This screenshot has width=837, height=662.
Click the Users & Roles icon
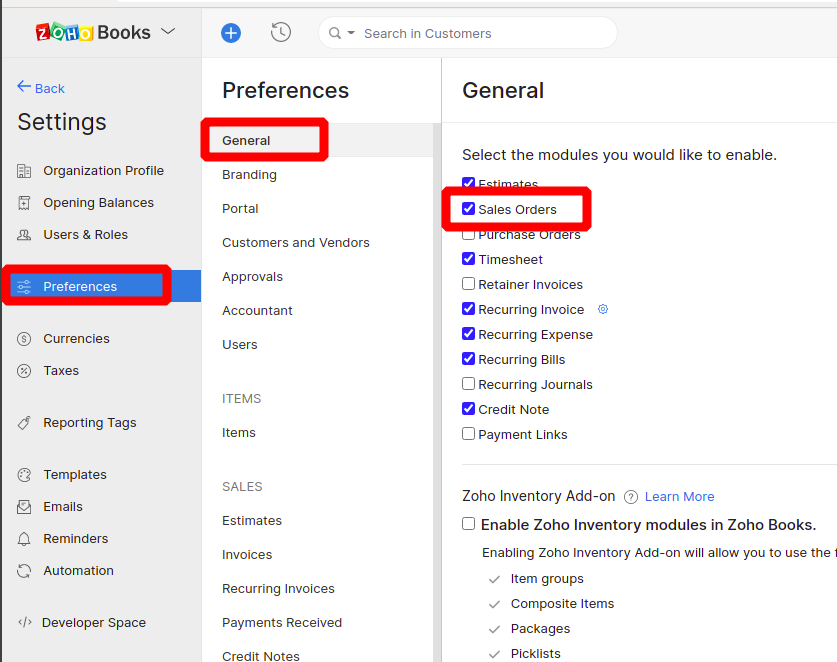(24, 235)
